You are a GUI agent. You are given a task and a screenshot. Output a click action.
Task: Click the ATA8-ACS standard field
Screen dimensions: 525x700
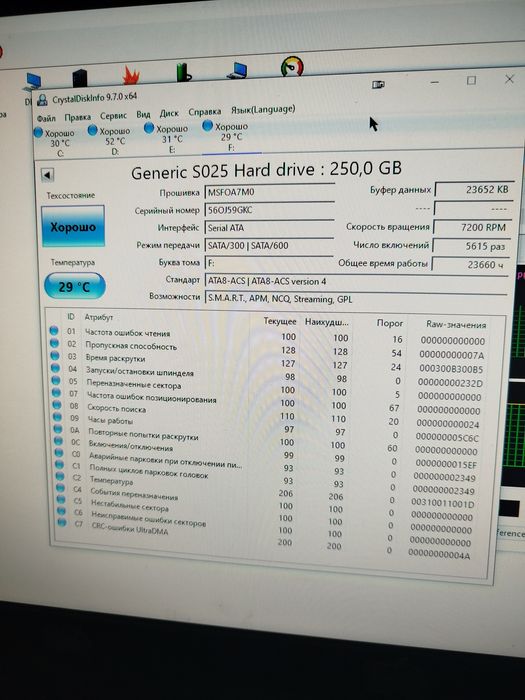356,281
